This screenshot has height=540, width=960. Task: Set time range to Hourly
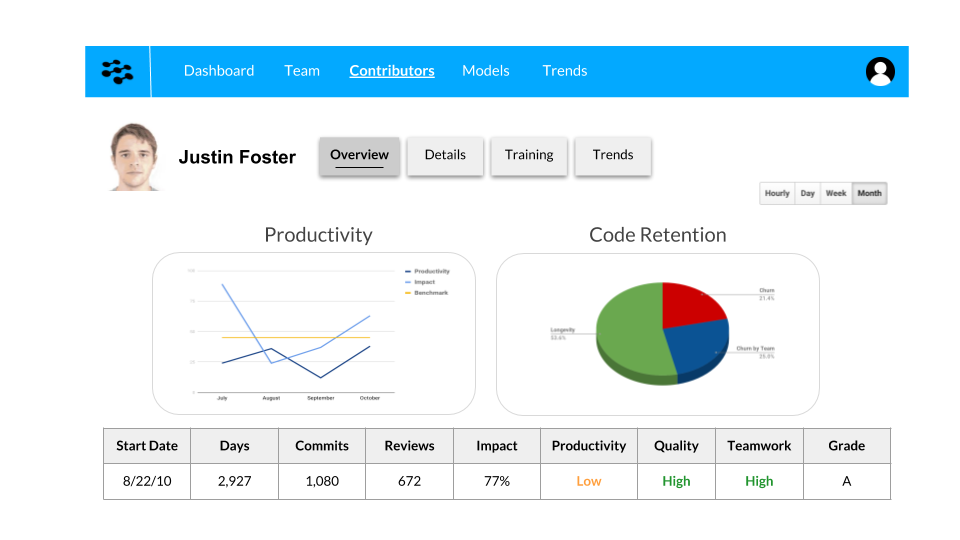(777, 193)
